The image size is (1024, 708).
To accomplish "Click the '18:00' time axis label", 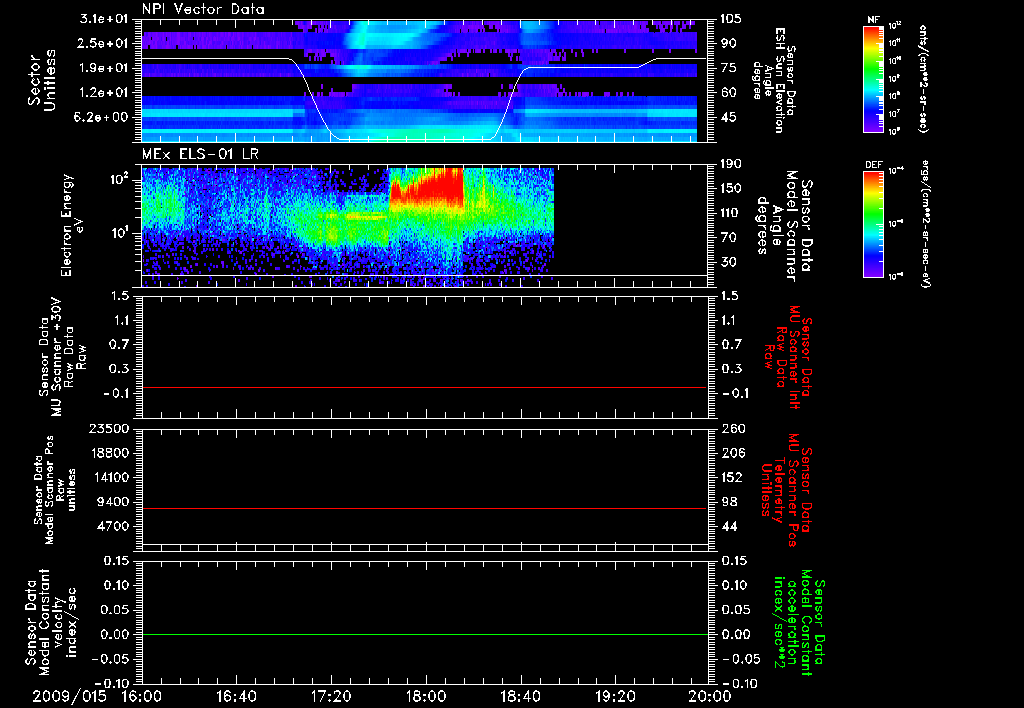I will pyautogui.click(x=425, y=697).
